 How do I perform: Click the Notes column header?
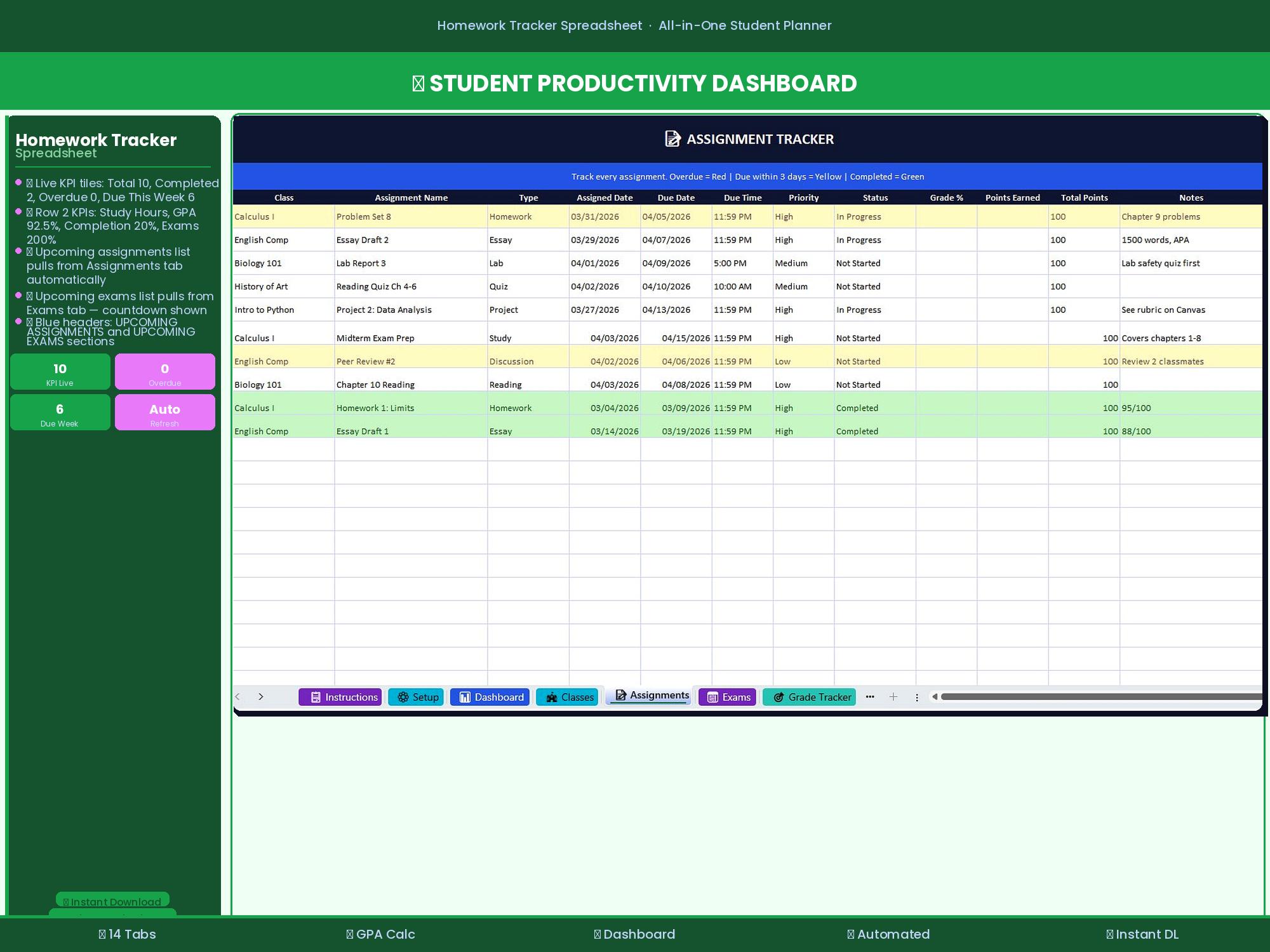1191,197
